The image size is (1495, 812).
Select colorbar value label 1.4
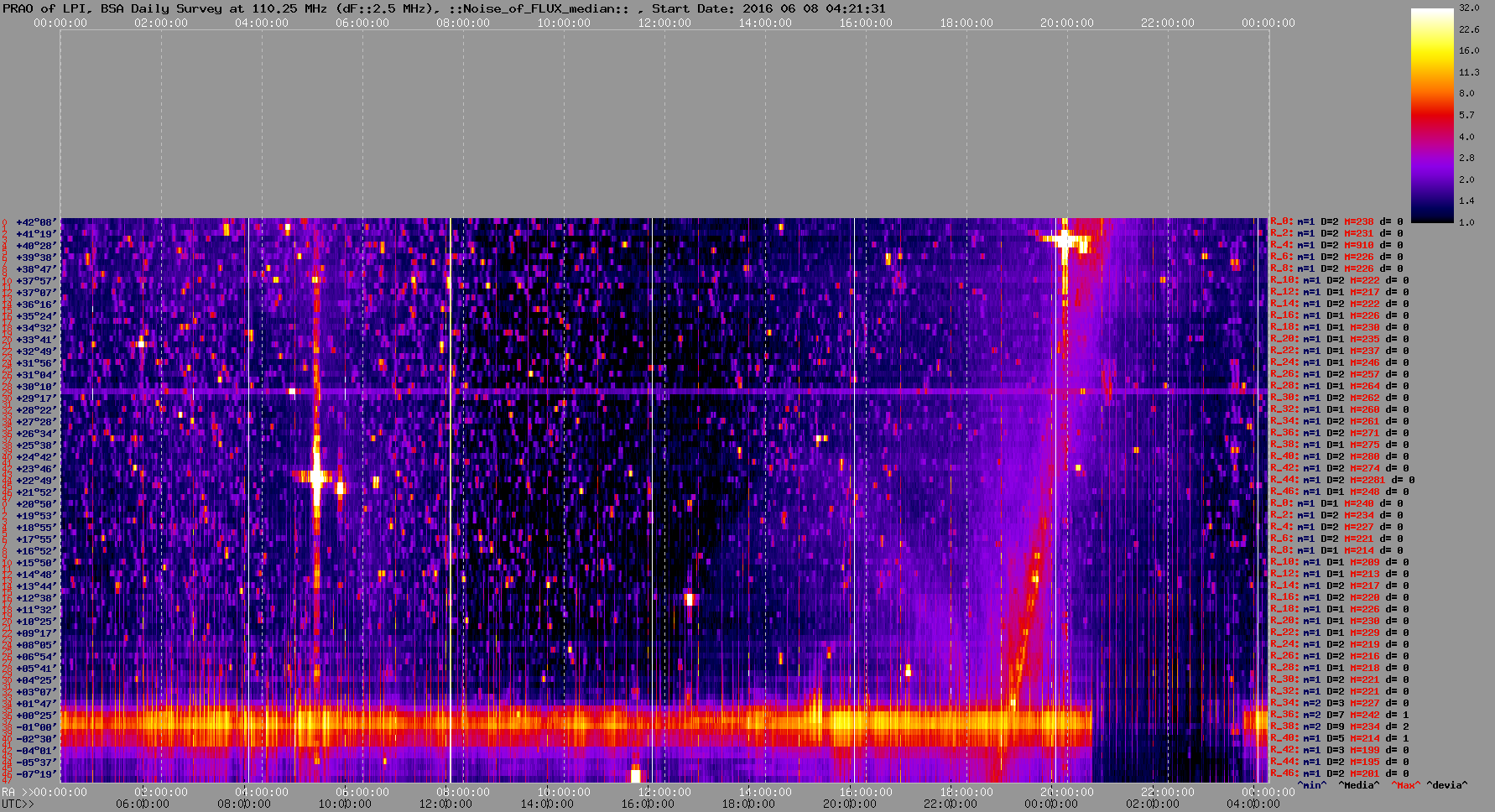click(x=1466, y=200)
